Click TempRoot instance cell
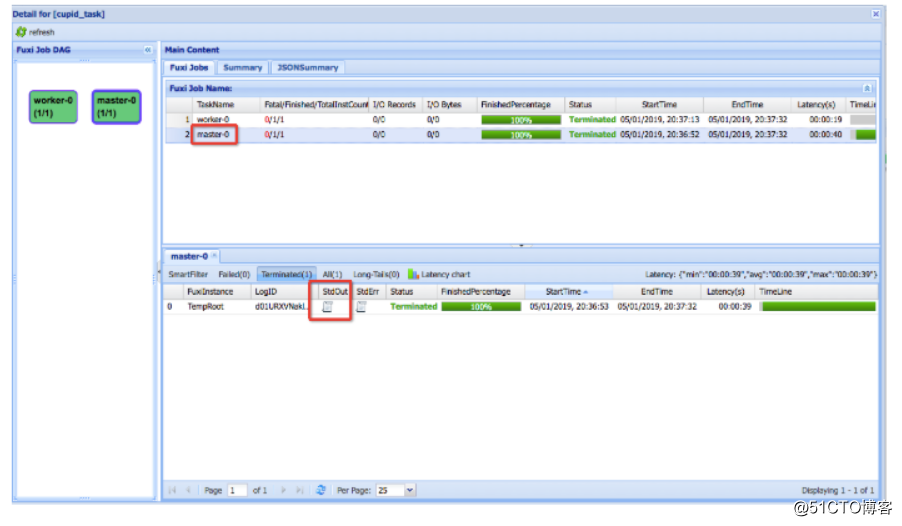The image size is (902, 526). click(x=205, y=307)
